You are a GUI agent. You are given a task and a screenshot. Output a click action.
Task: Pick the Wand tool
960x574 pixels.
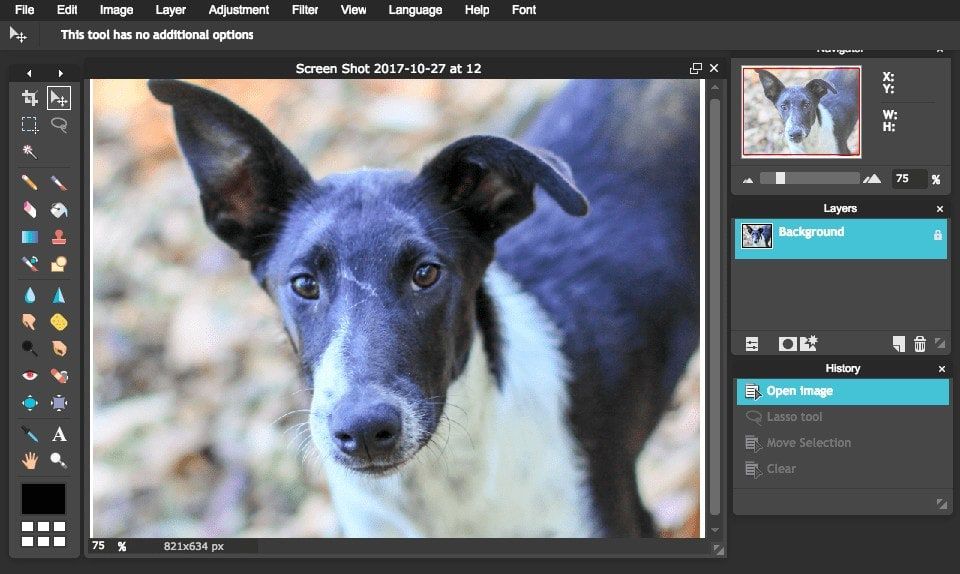point(30,152)
